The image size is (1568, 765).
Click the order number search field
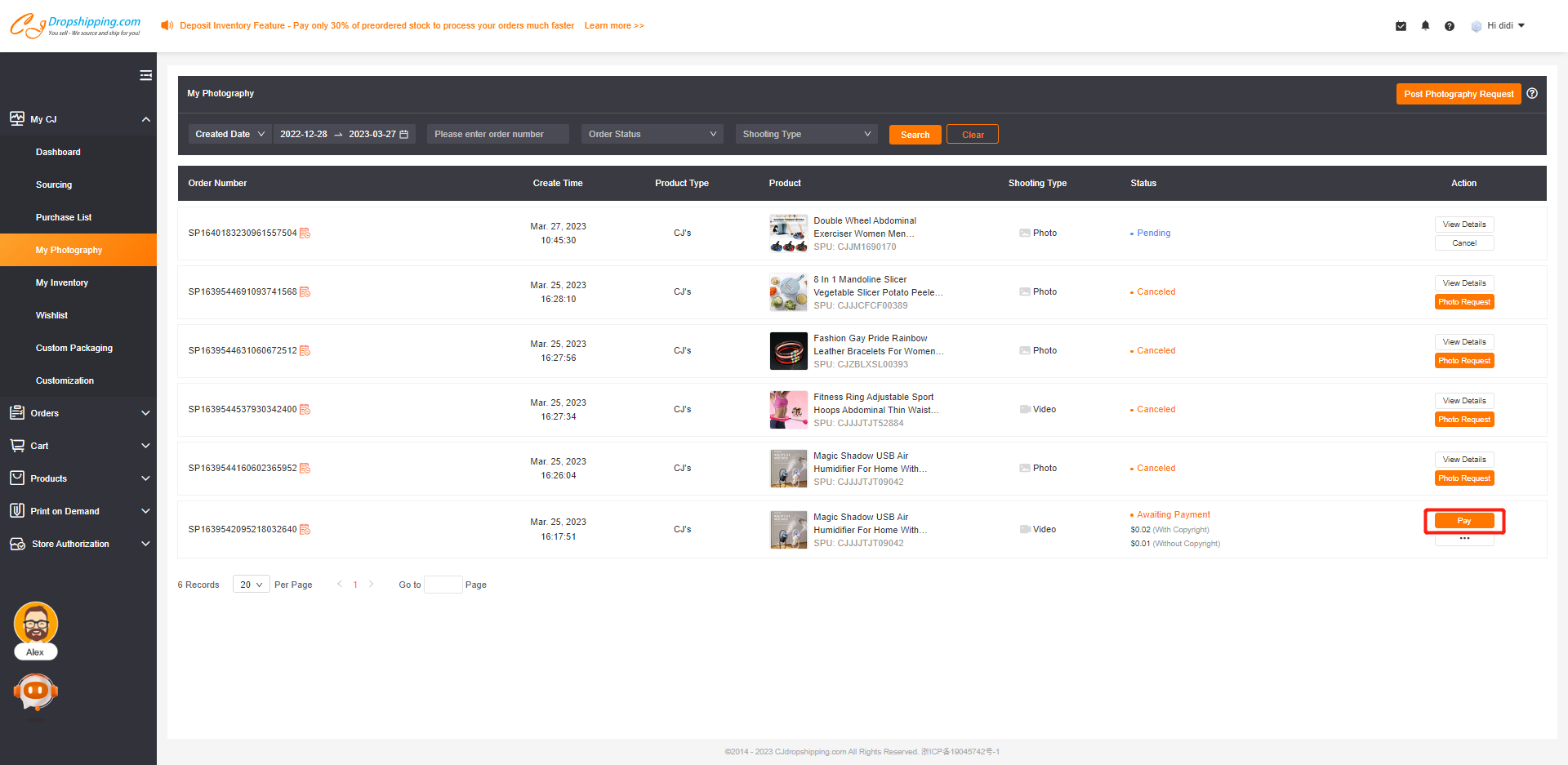(497, 135)
